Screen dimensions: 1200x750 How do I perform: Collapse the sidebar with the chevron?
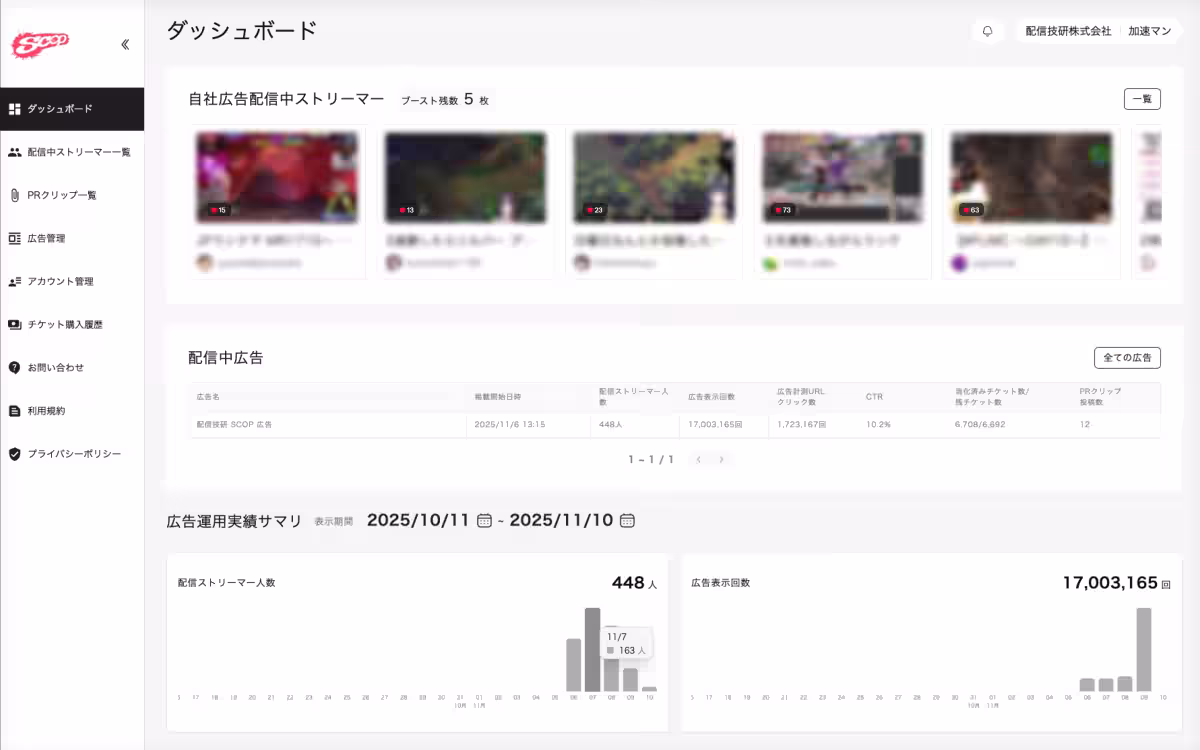[124, 43]
